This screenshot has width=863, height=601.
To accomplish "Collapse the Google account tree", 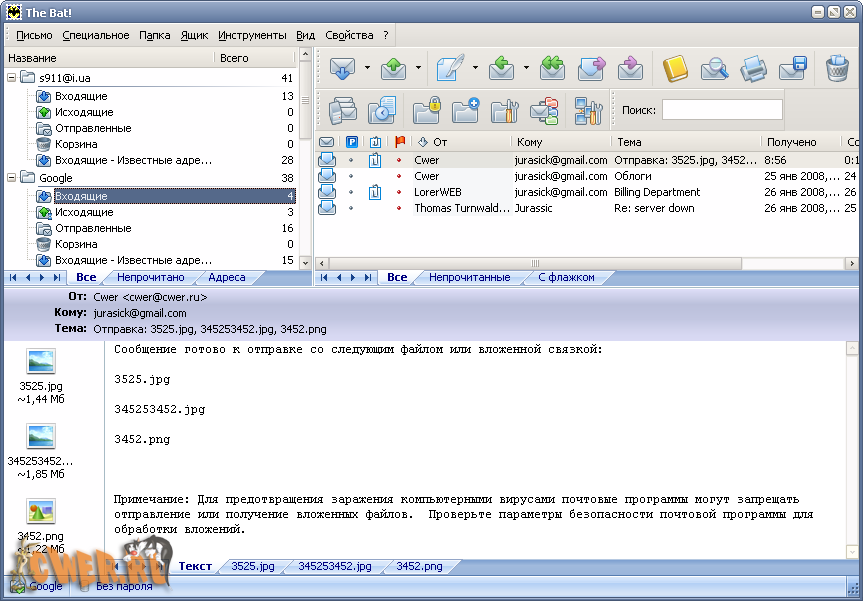I will 12,178.
